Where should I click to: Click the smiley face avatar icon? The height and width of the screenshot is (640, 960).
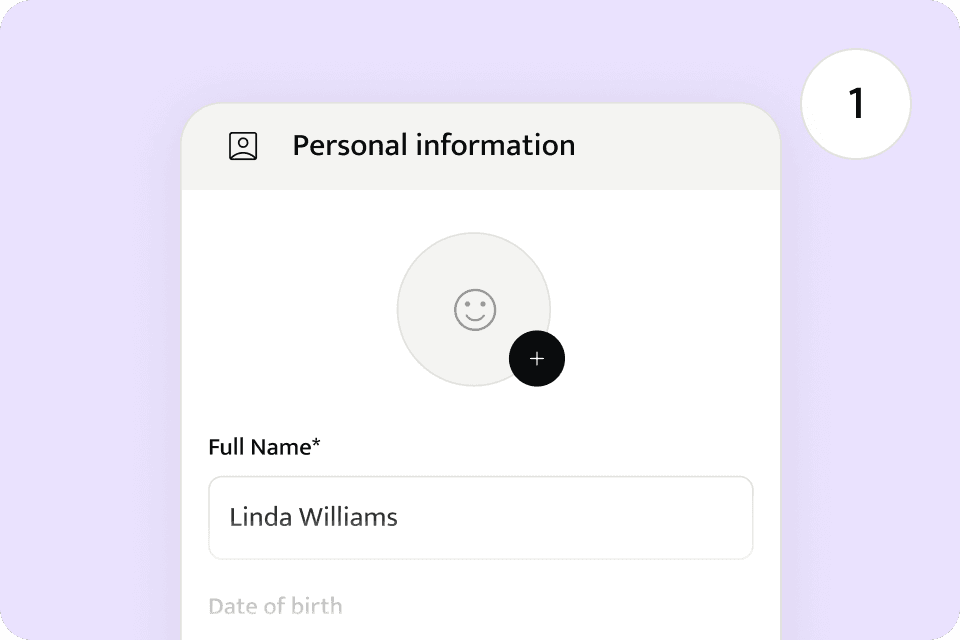pos(474,309)
